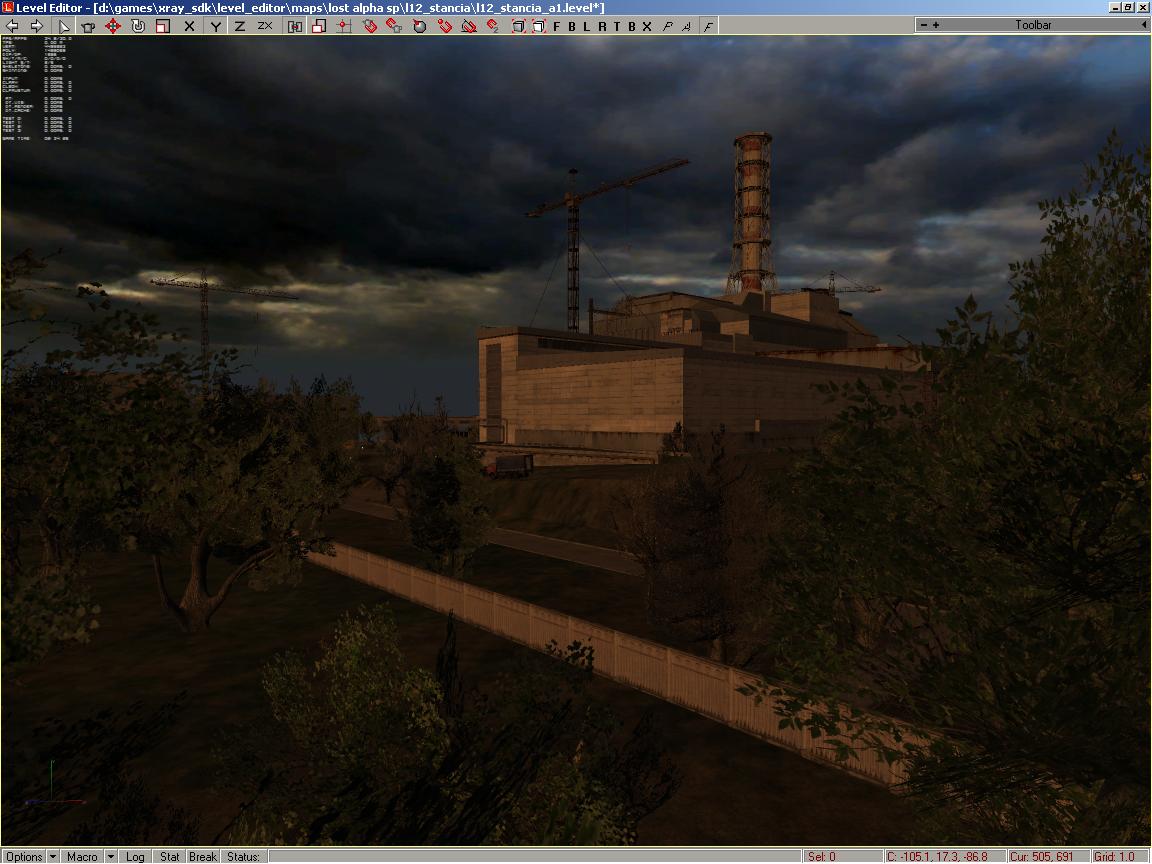Choose the Add object tool
The height and width of the screenshot is (864, 1152).
(88, 26)
